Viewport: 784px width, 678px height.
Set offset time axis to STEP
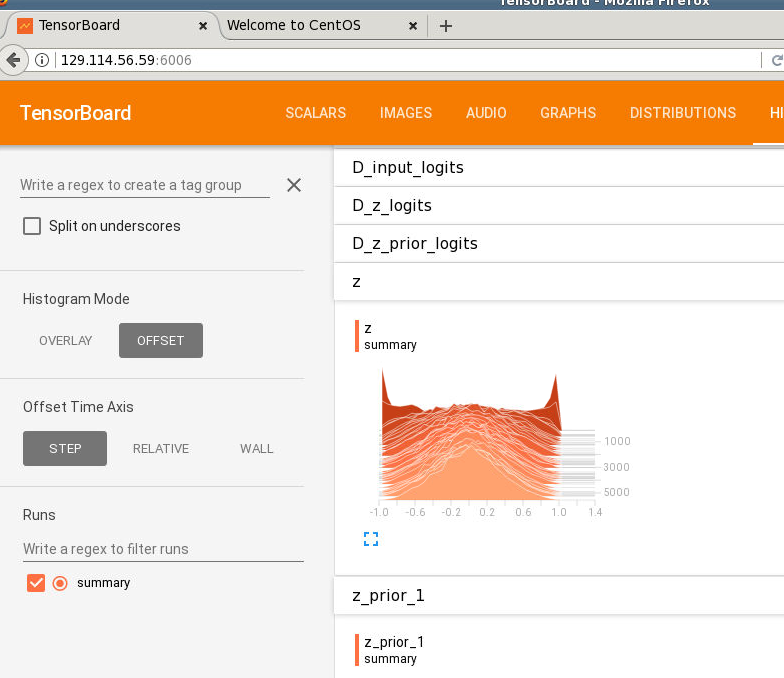click(x=65, y=448)
